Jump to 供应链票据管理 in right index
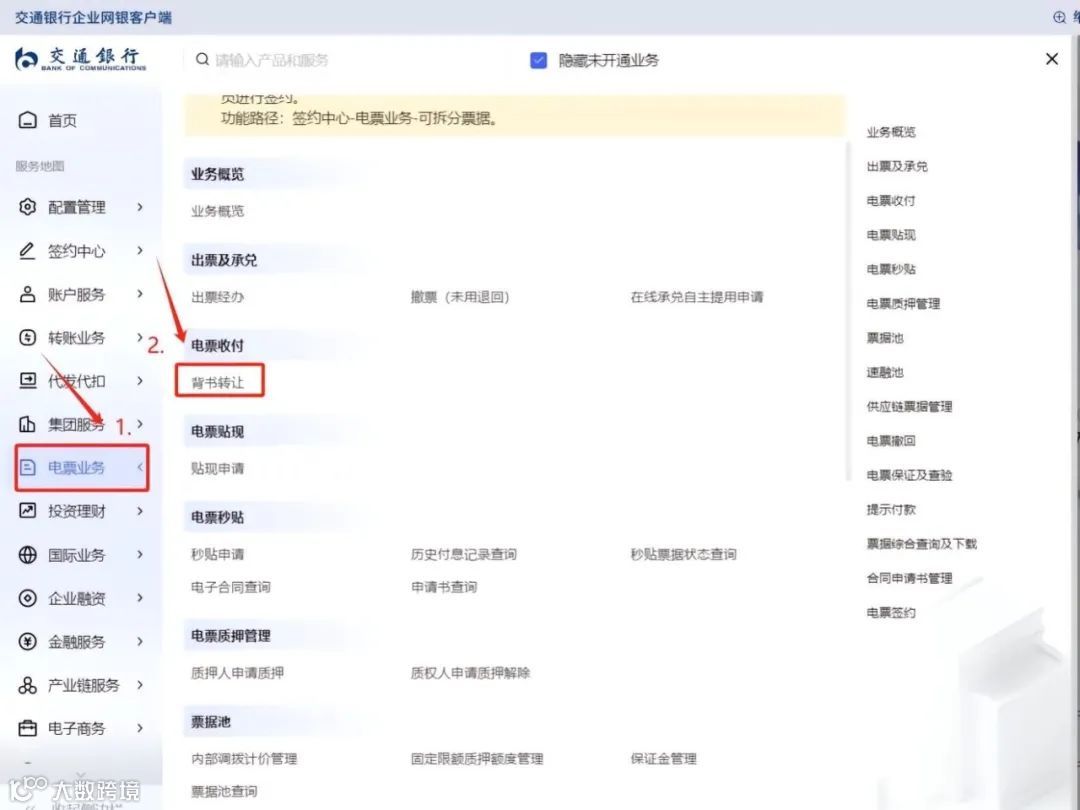The width and height of the screenshot is (1080, 810). 909,406
